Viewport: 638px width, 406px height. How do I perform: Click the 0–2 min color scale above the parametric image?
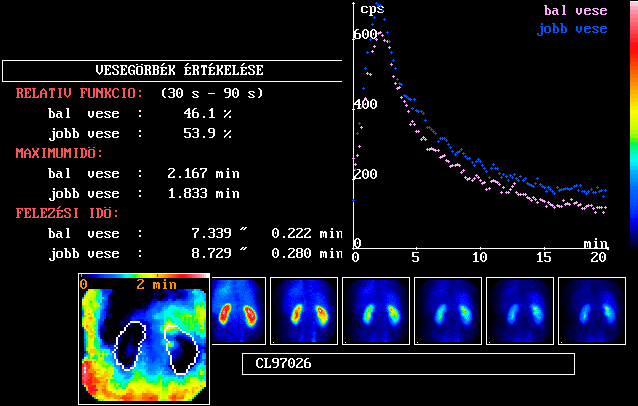143,284
